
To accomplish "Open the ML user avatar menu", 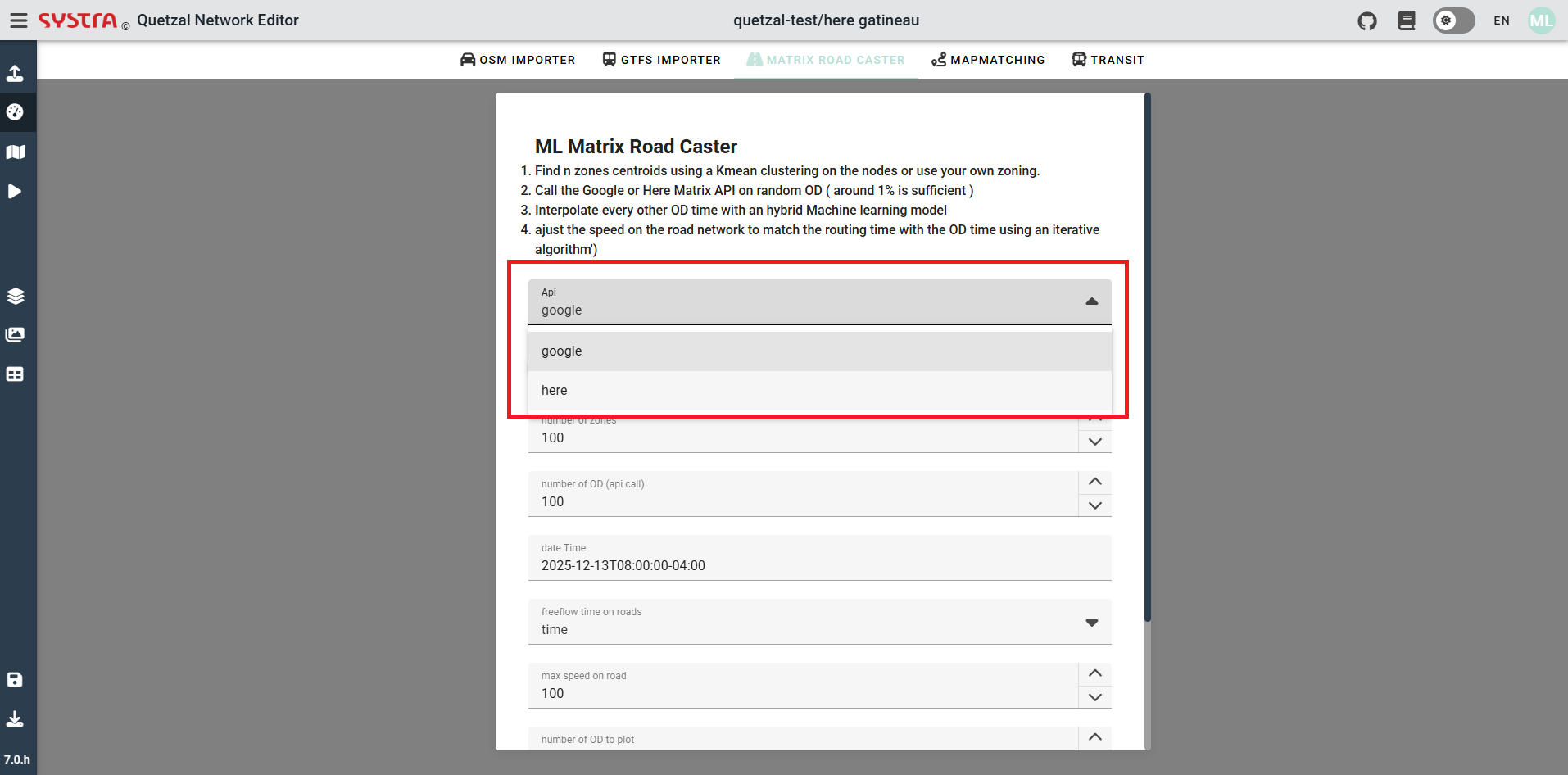I will pos(1541,20).
